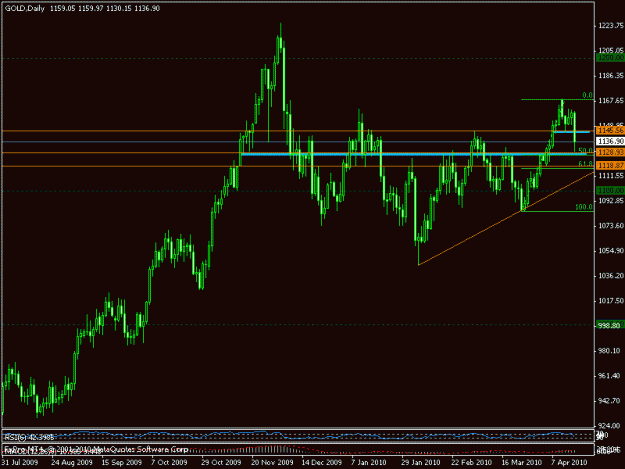The image size is (625, 469).
Task: Select the 1054.90 price axis label
Action: pyautogui.click(x=610, y=250)
